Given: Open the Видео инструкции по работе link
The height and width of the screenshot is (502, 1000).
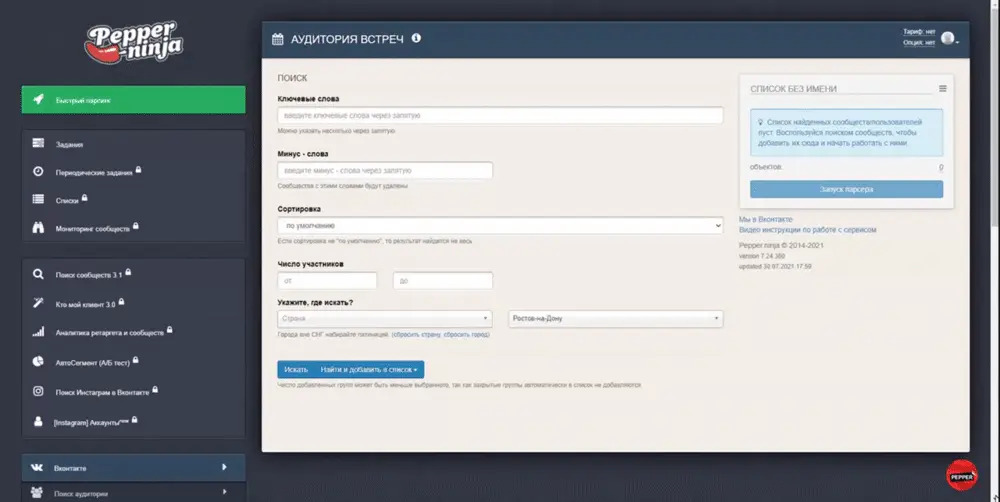Looking at the screenshot, I should [807, 230].
